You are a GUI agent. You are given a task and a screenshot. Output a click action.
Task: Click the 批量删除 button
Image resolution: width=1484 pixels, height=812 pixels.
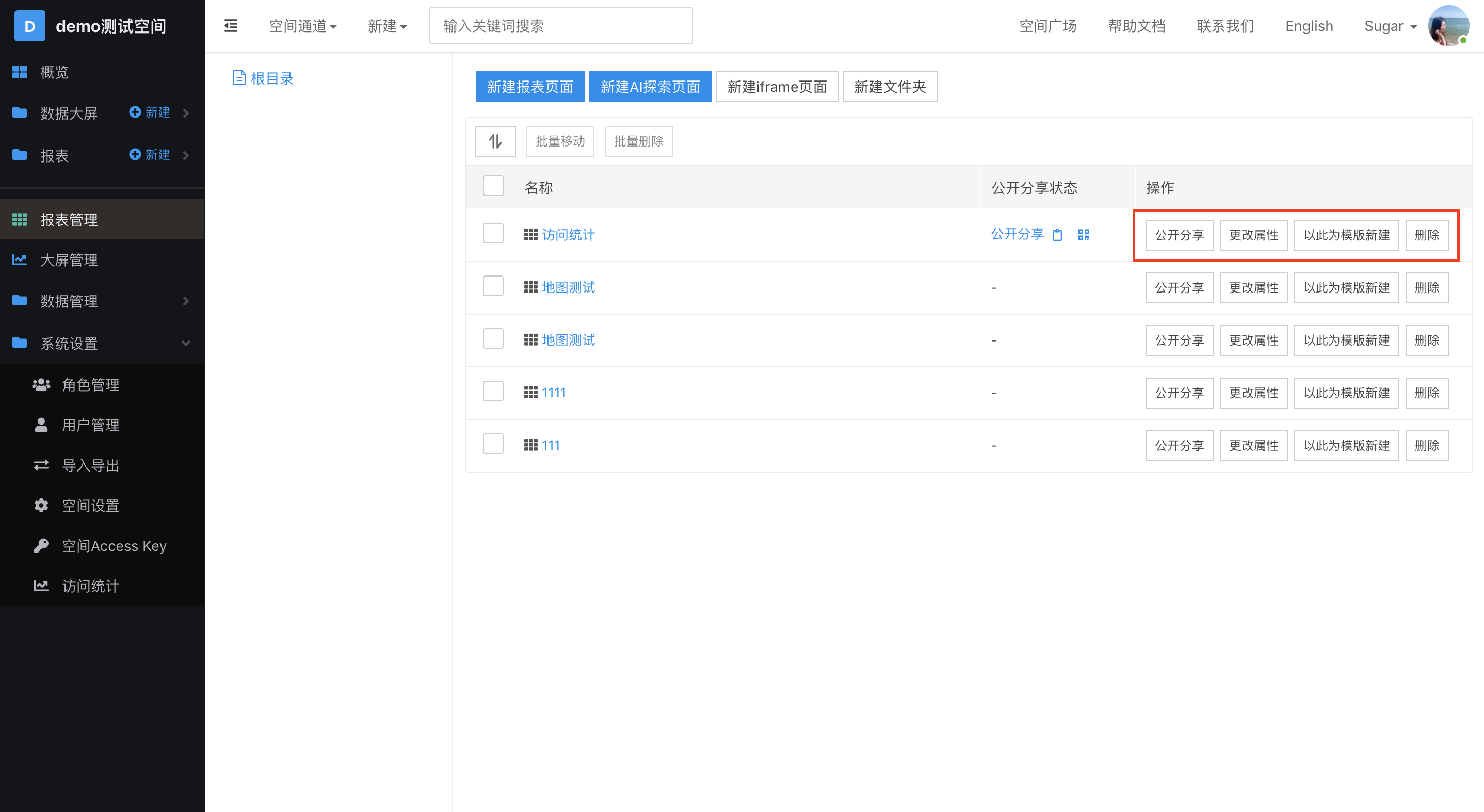click(638, 141)
